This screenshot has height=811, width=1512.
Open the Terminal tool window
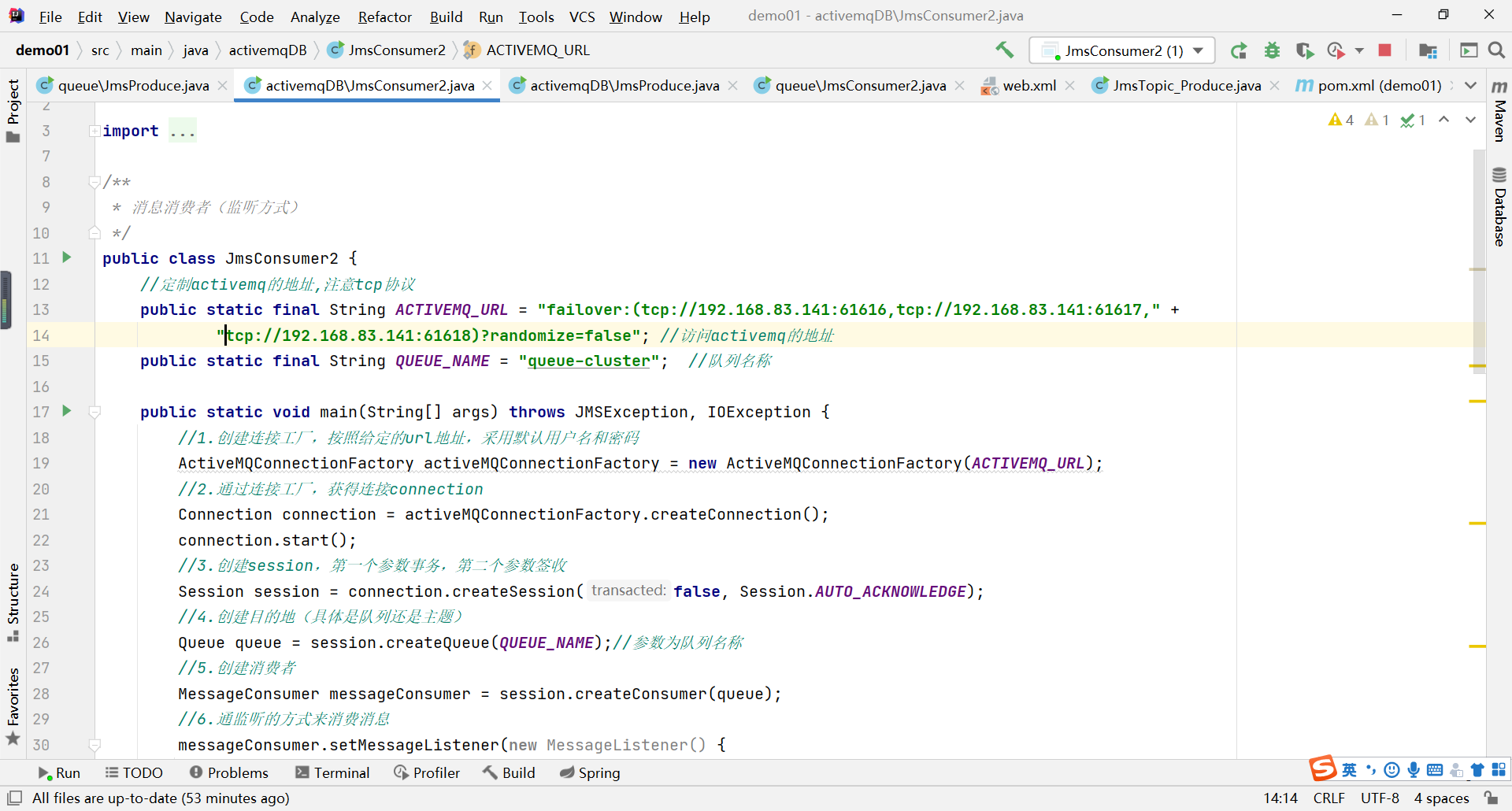point(332,773)
